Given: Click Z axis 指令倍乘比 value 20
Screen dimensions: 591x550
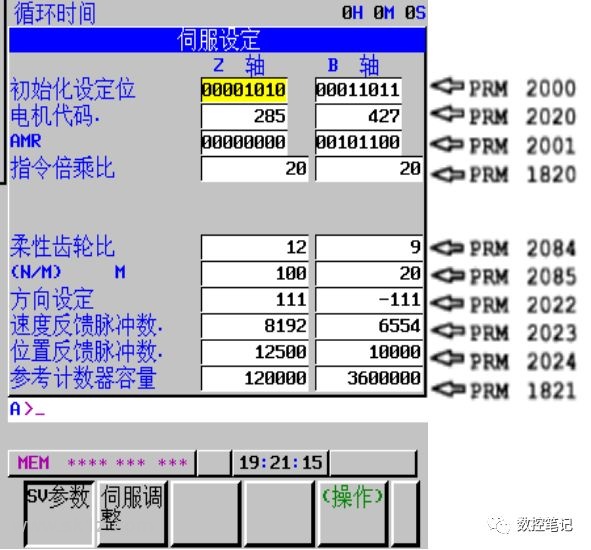Looking at the screenshot, I should (x=255, y=169).
